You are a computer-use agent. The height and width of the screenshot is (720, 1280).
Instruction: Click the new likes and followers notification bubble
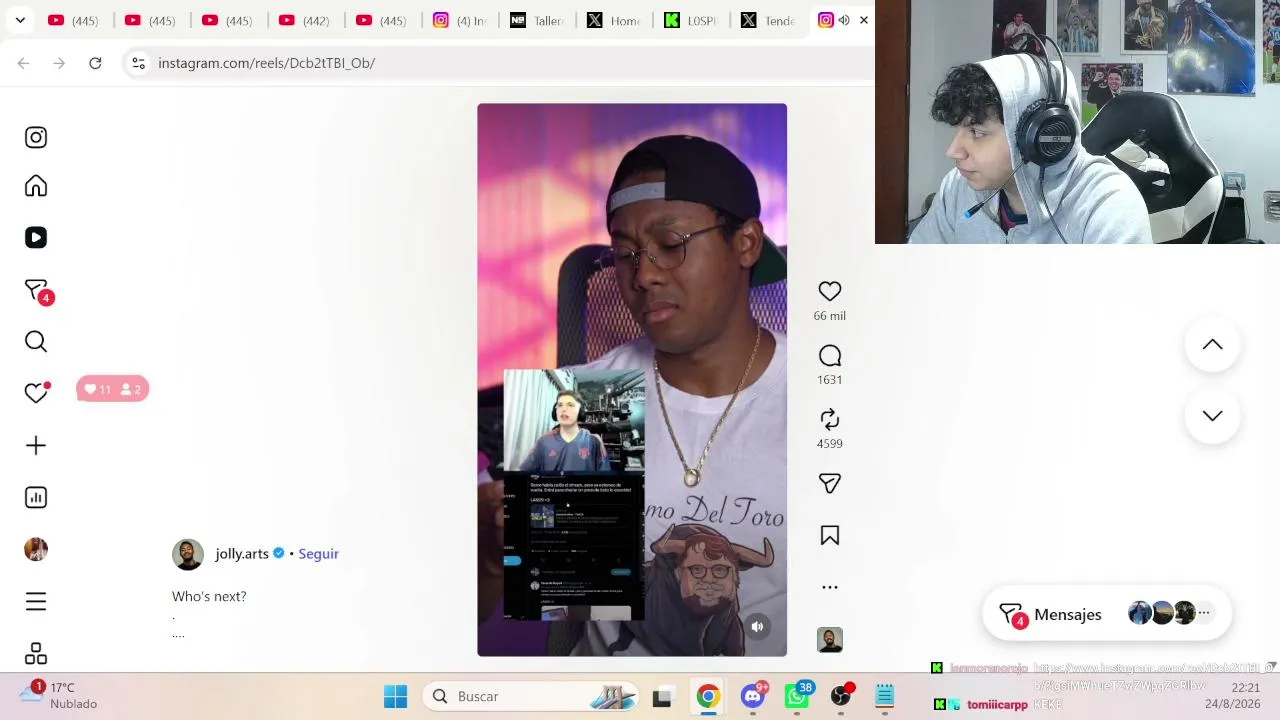click(x=112, y=389)
